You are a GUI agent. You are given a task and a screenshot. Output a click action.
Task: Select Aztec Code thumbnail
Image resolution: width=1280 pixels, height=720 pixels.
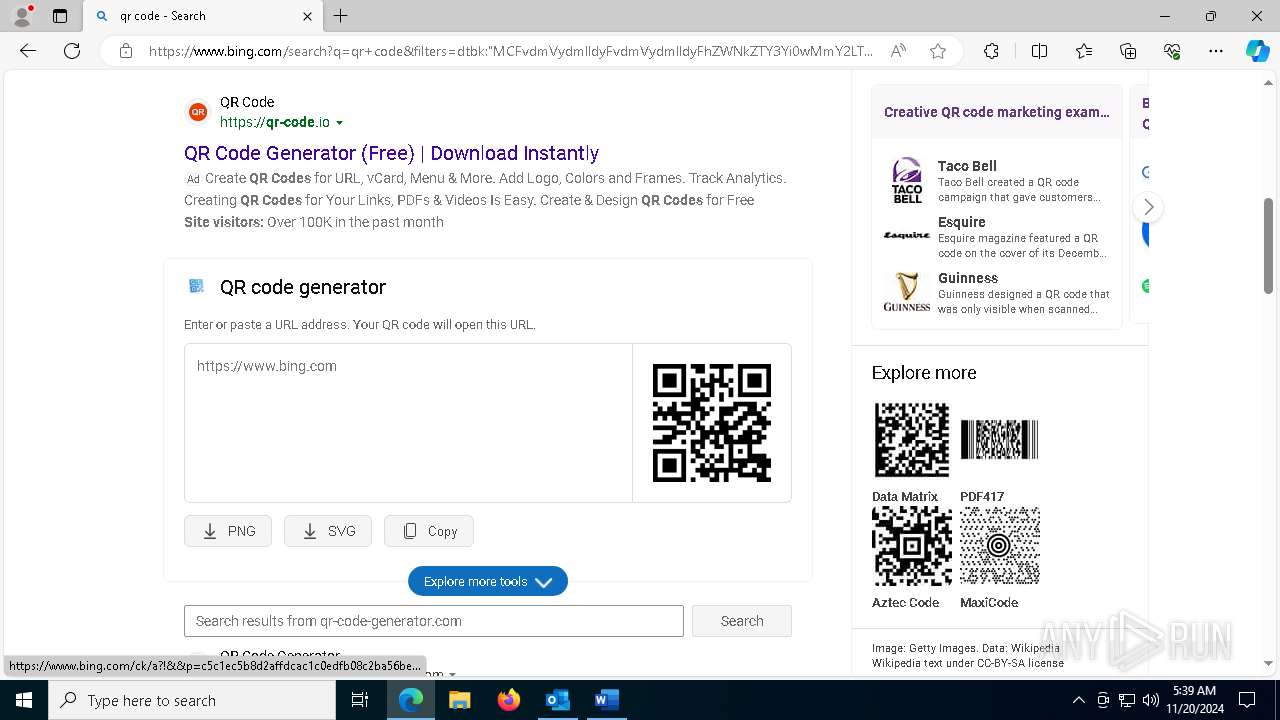tap(911, 546)
